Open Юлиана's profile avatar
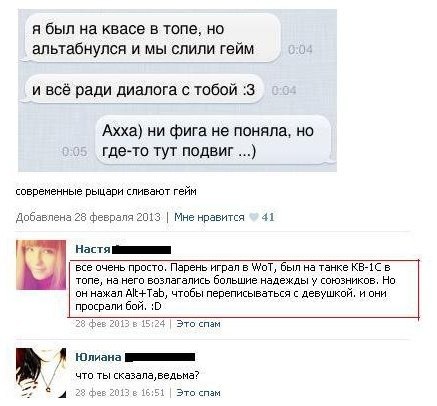 pyautogui.click(x=41, y=373)
